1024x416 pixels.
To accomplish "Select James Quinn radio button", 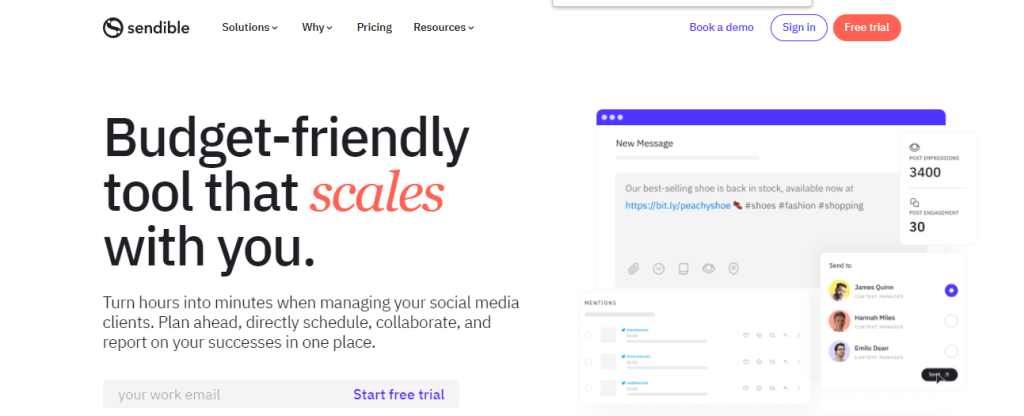I will (x=951, y=290).
